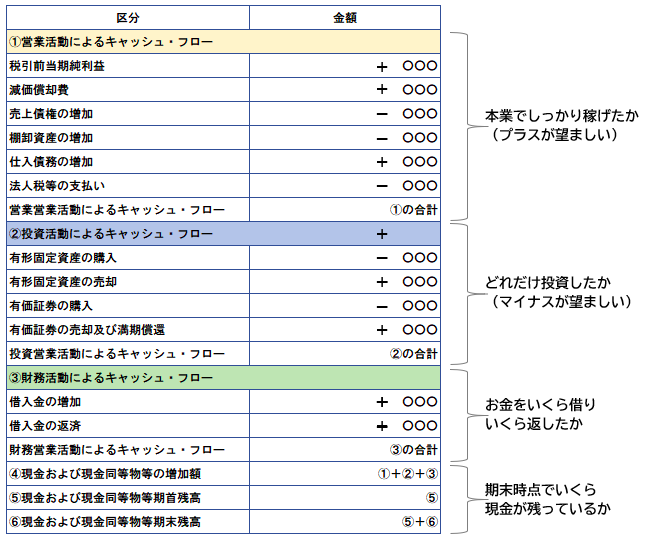Click the ⑤+⑥ amount cell
The image size is (654, 545).
(x=345, y=521)
